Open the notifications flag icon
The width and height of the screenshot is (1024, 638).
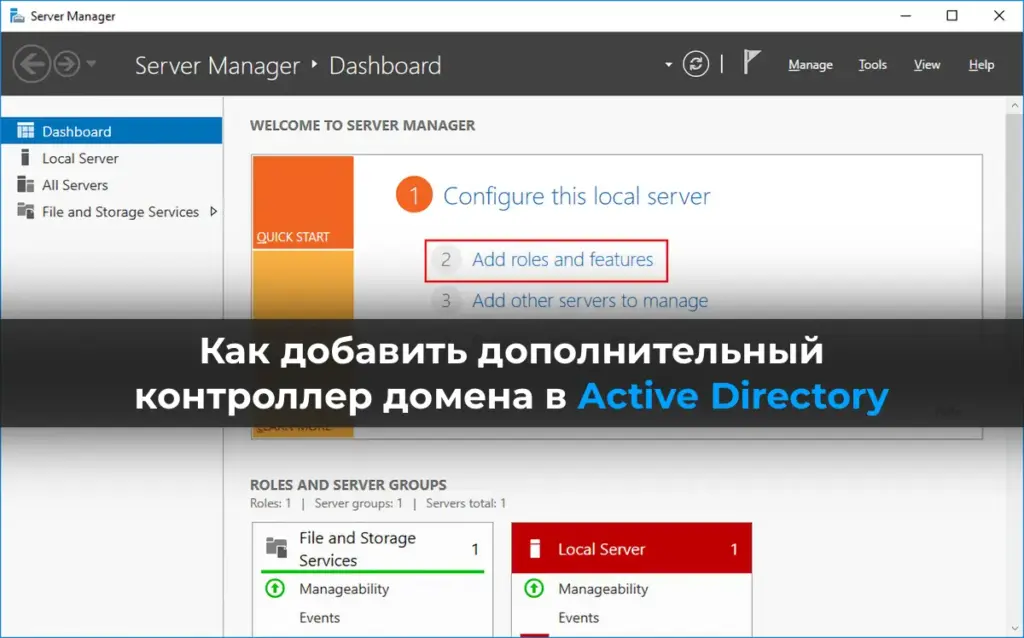click(x=751, y=63)
